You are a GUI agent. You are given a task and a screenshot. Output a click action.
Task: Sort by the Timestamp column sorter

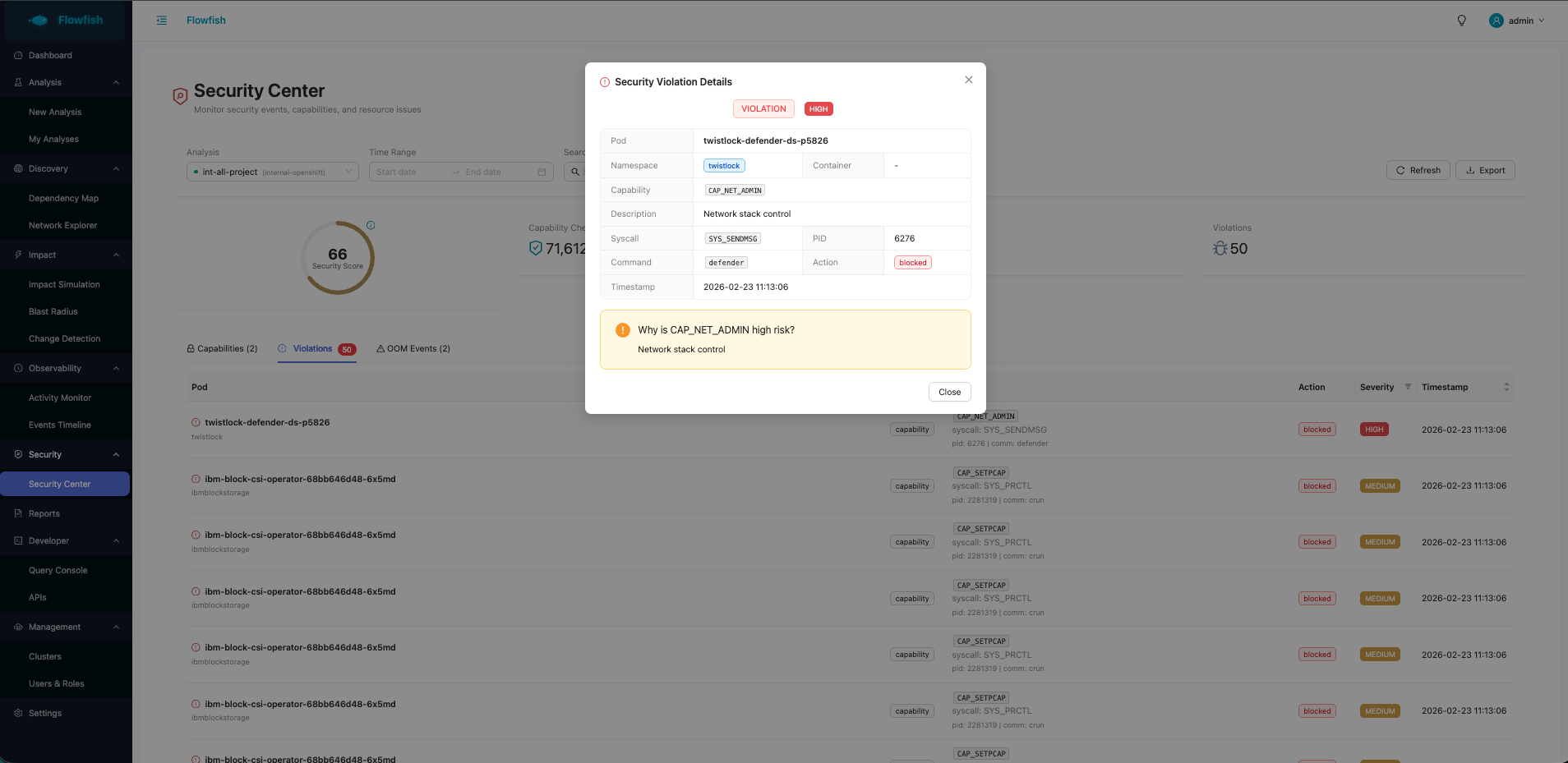point(1506,387)
